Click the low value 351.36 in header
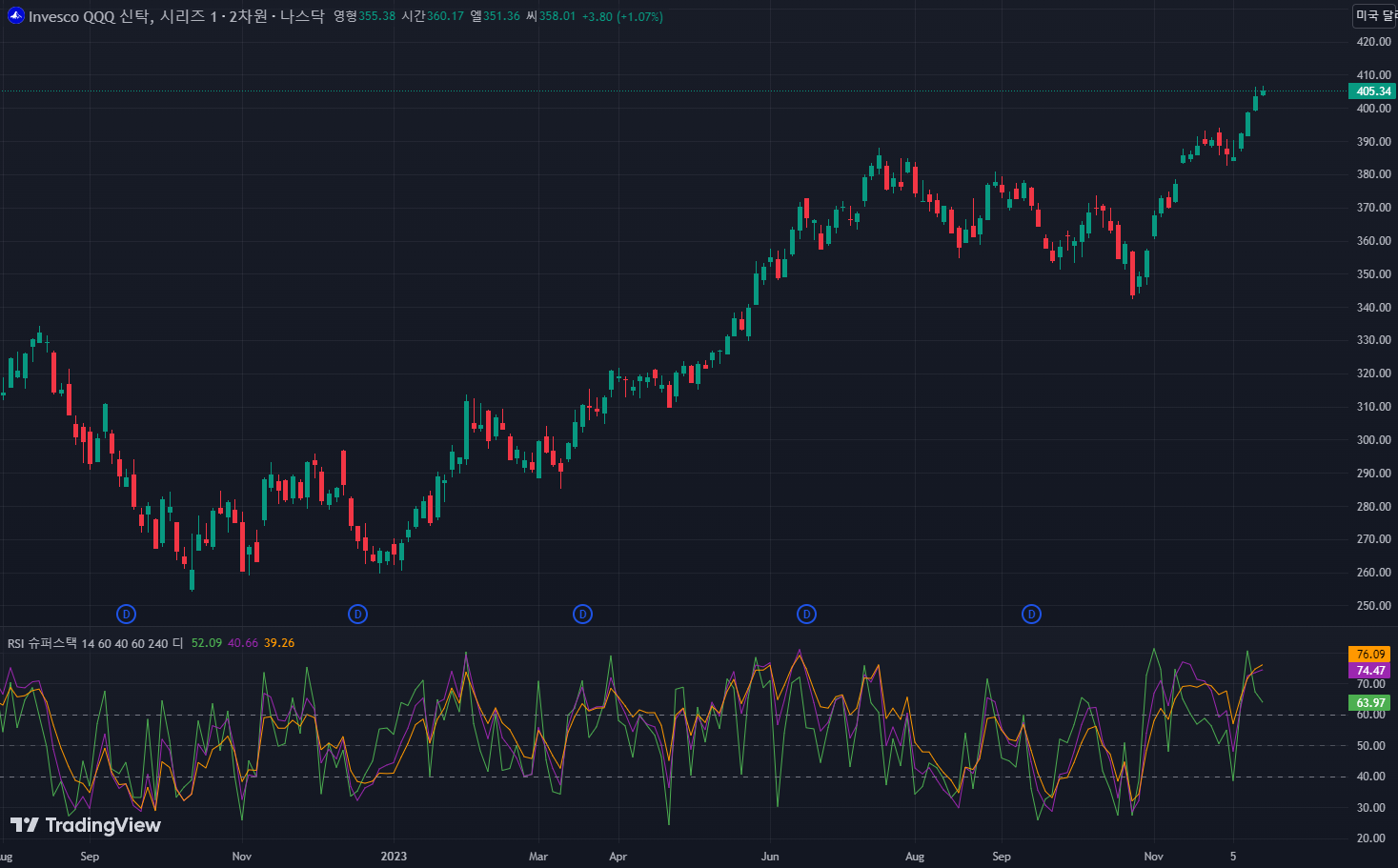 (502, 16)
